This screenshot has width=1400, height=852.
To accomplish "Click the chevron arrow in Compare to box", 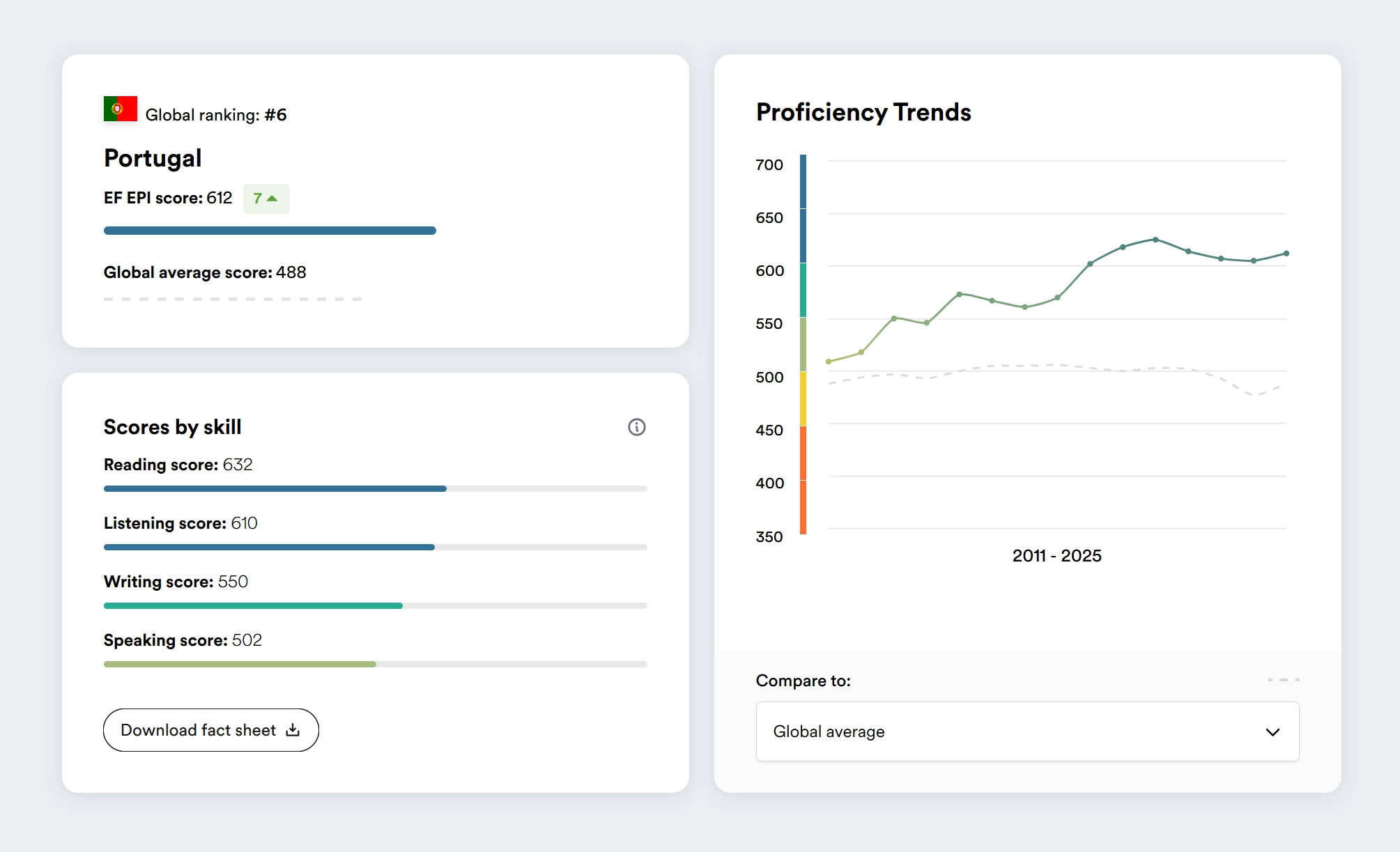I will coord(1272,731).
